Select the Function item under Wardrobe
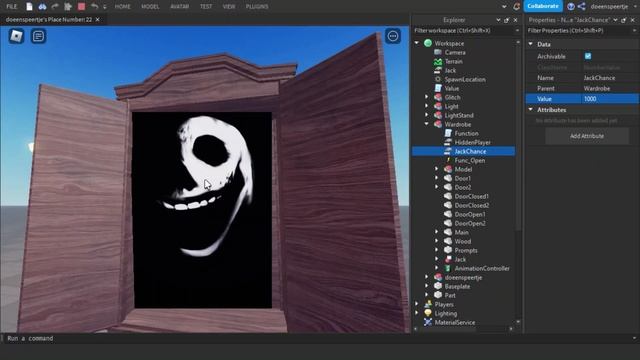Viewport: 640px width, 360px height. coord(467,133)
